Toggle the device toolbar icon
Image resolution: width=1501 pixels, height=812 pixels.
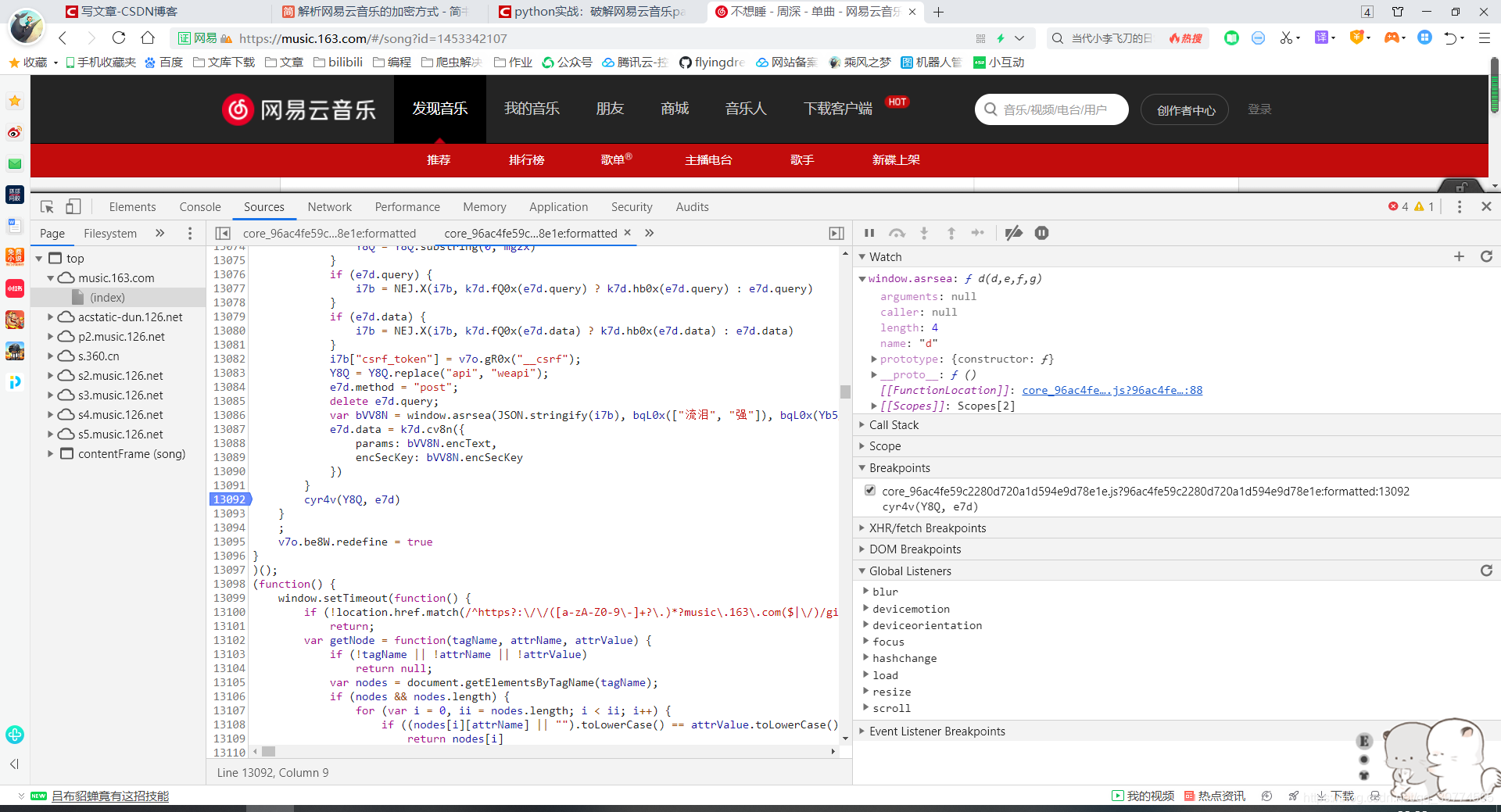[x=73, y=207]
